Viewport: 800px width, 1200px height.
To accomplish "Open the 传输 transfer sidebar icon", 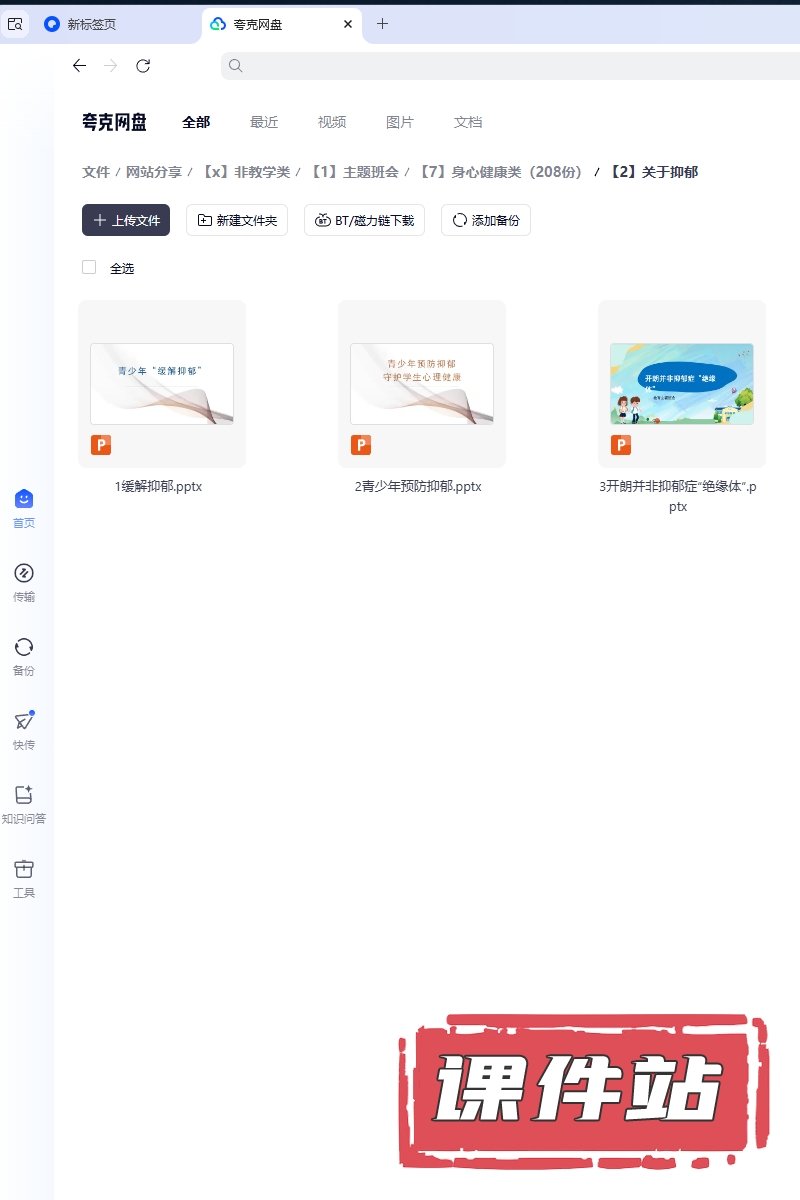I will (x=24, y=574).
